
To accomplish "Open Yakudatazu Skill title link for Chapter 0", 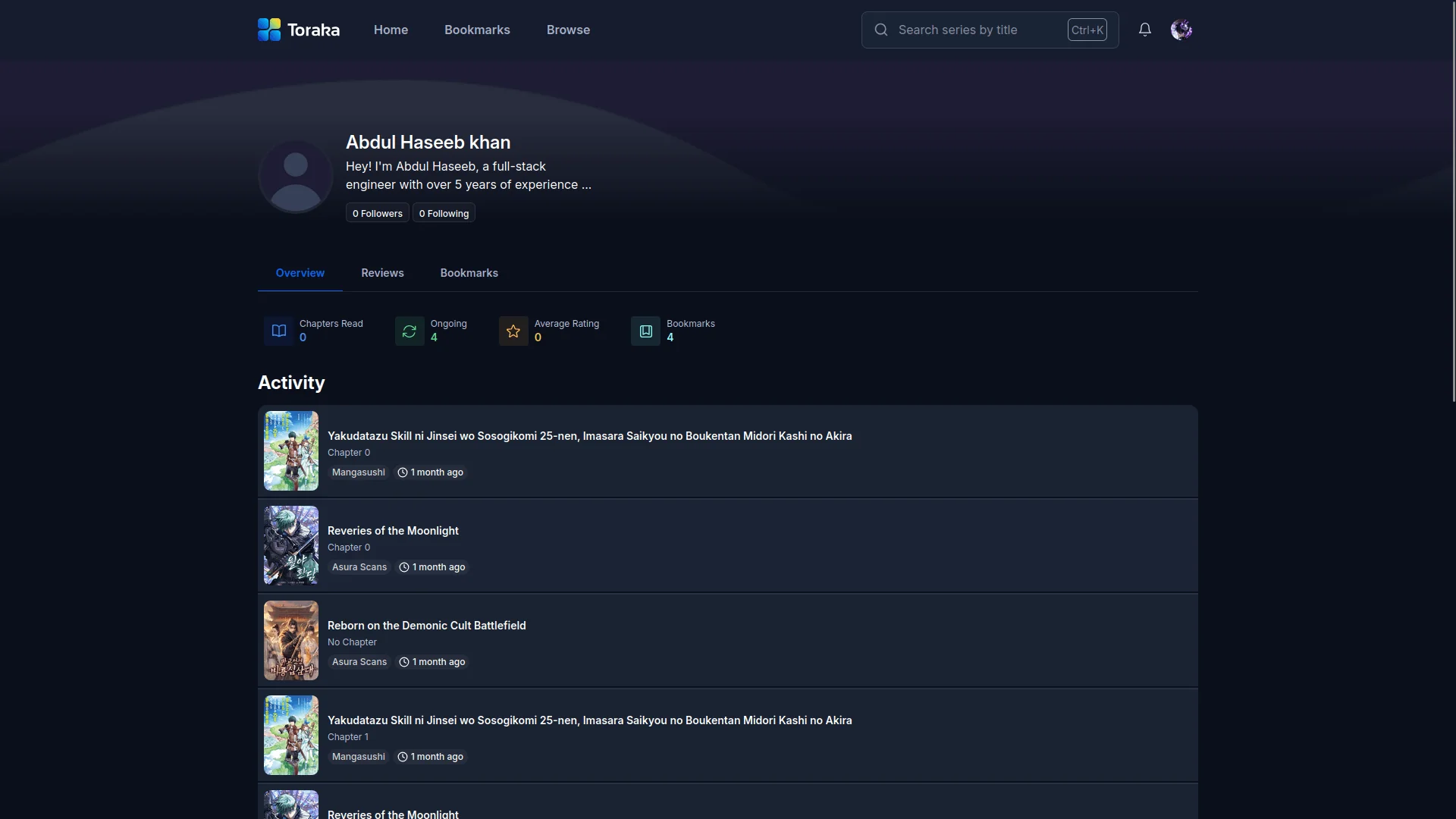I will [x=590, y=436].
